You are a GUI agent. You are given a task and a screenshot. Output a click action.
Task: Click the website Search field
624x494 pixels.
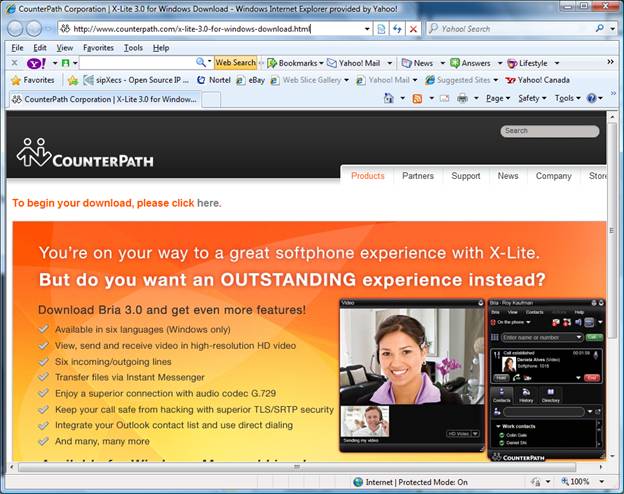pos(550,131)
